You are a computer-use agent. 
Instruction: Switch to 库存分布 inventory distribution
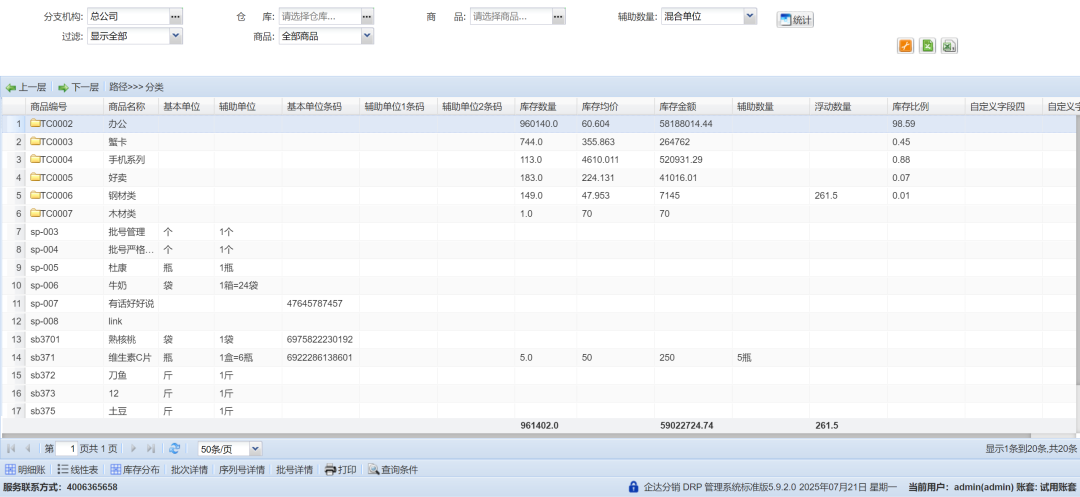click(134, 469)
